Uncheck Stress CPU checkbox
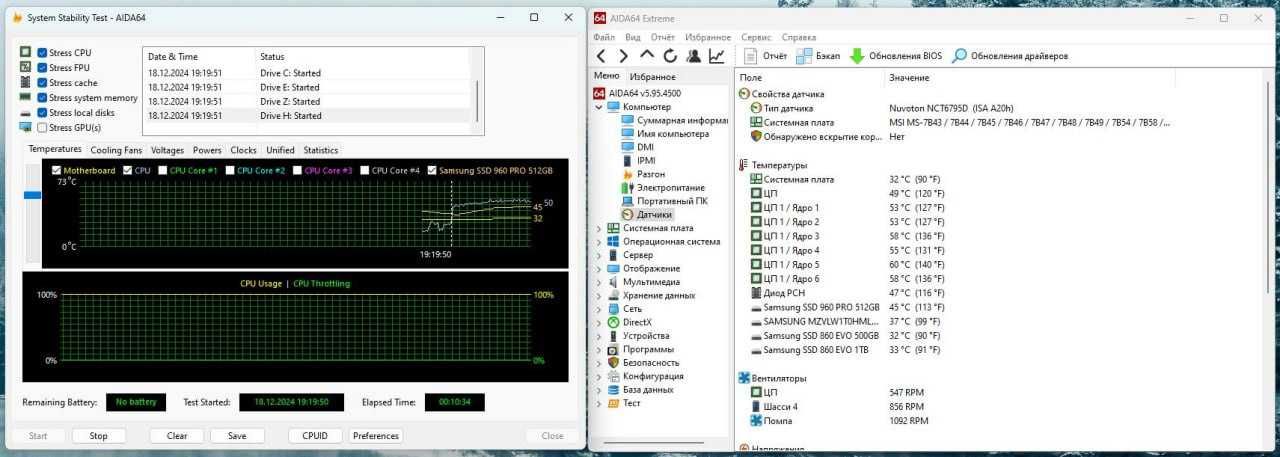 (42, 53)
